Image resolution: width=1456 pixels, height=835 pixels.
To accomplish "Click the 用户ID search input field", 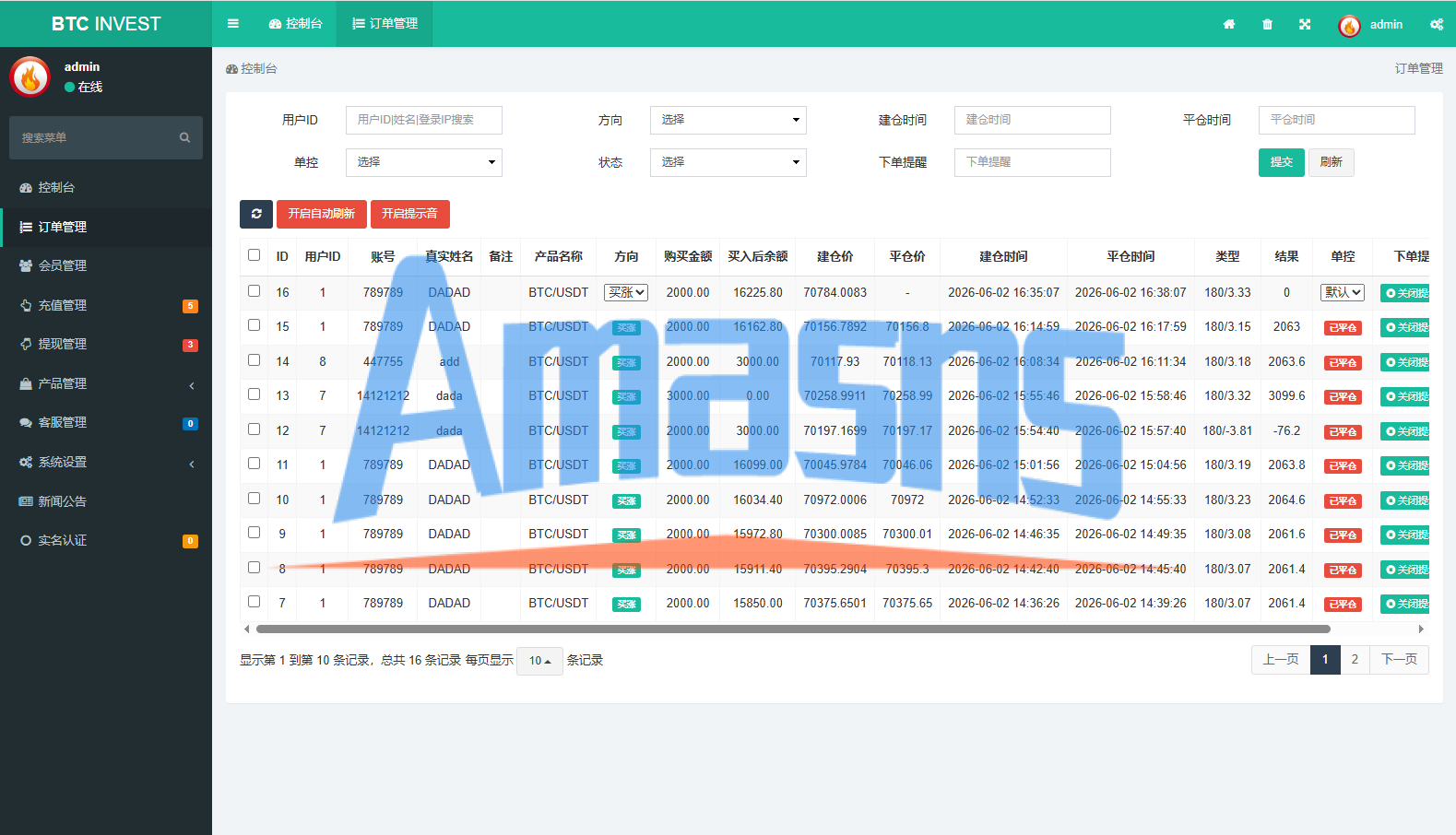I will coord(424,120).
